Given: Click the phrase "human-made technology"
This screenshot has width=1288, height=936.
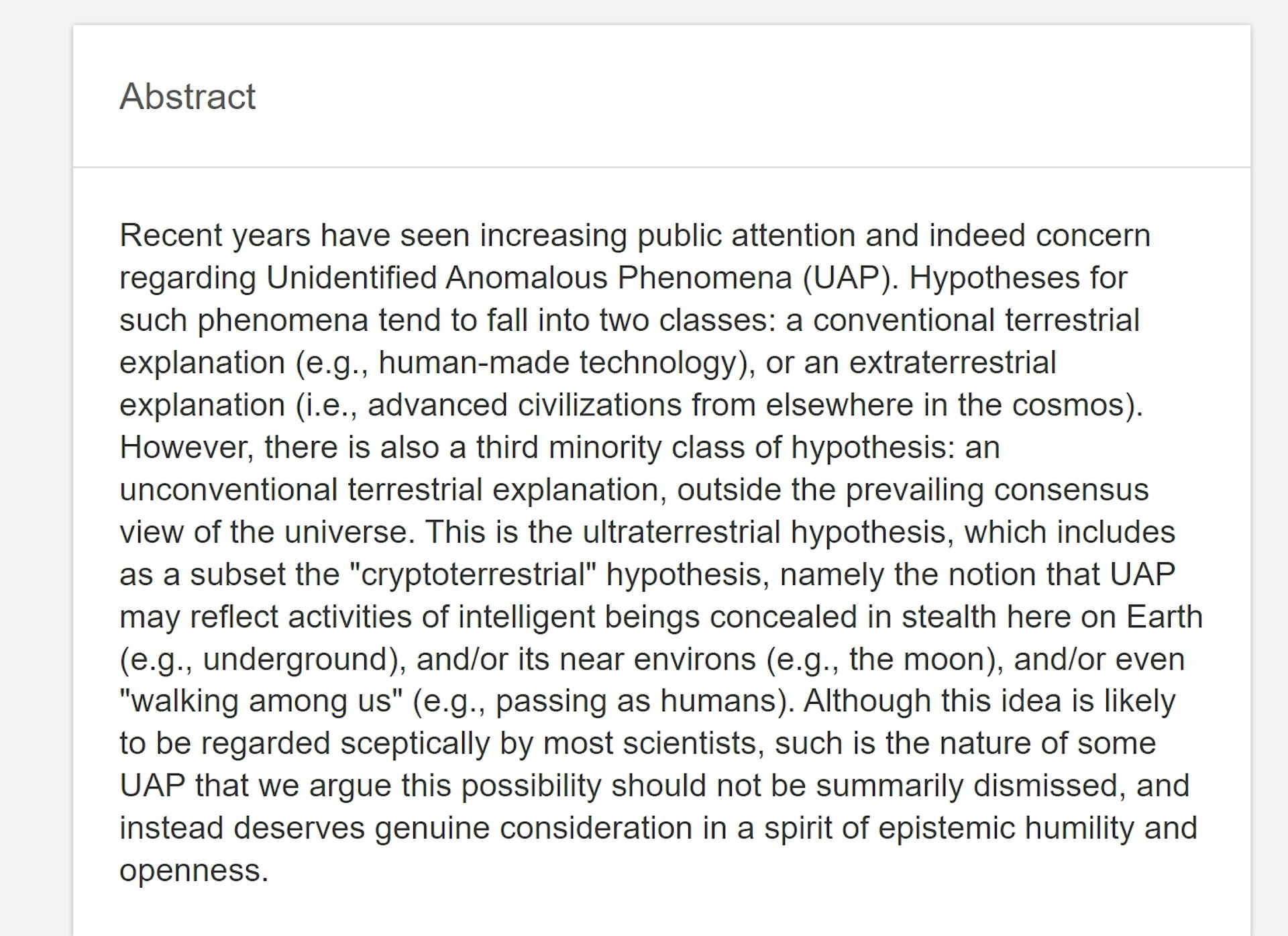Looking at the screenshot, I should tap(557, 363).
